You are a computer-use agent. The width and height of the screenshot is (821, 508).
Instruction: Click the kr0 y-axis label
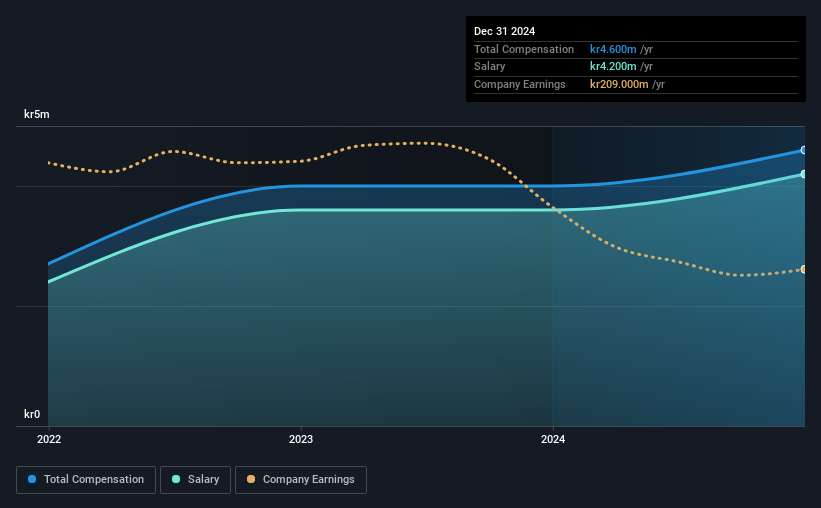tap(32, 414)
